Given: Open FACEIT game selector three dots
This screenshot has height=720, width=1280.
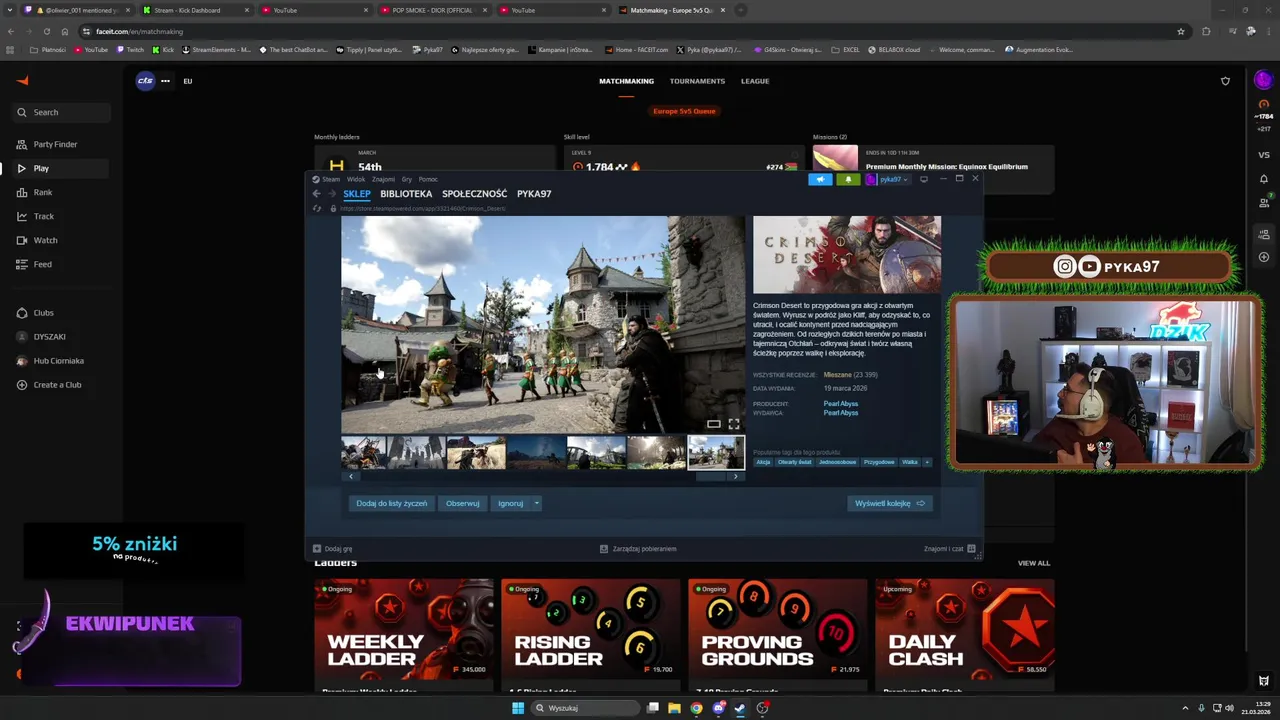Looking at the screenshot, I should pyautogui.click(x=165, y=81).
